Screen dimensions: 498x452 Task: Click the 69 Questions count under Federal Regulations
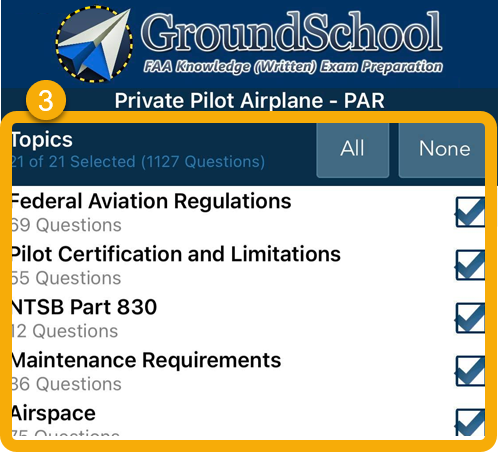tap(66, 225)
